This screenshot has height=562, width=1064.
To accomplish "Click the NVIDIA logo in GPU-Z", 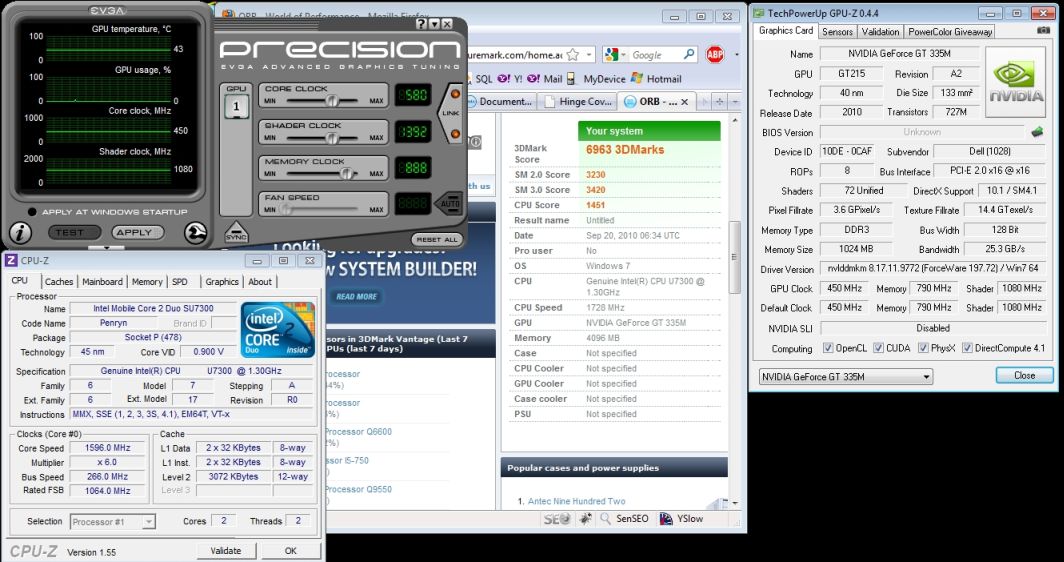I will (1015, 82).
